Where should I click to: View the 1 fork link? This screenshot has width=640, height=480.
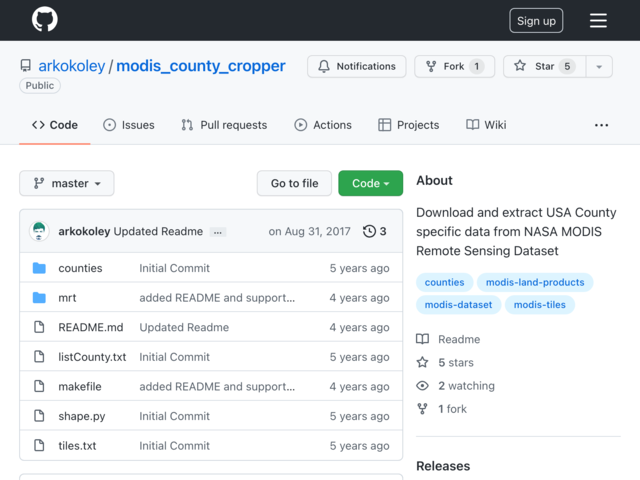[x=452, y=409]
